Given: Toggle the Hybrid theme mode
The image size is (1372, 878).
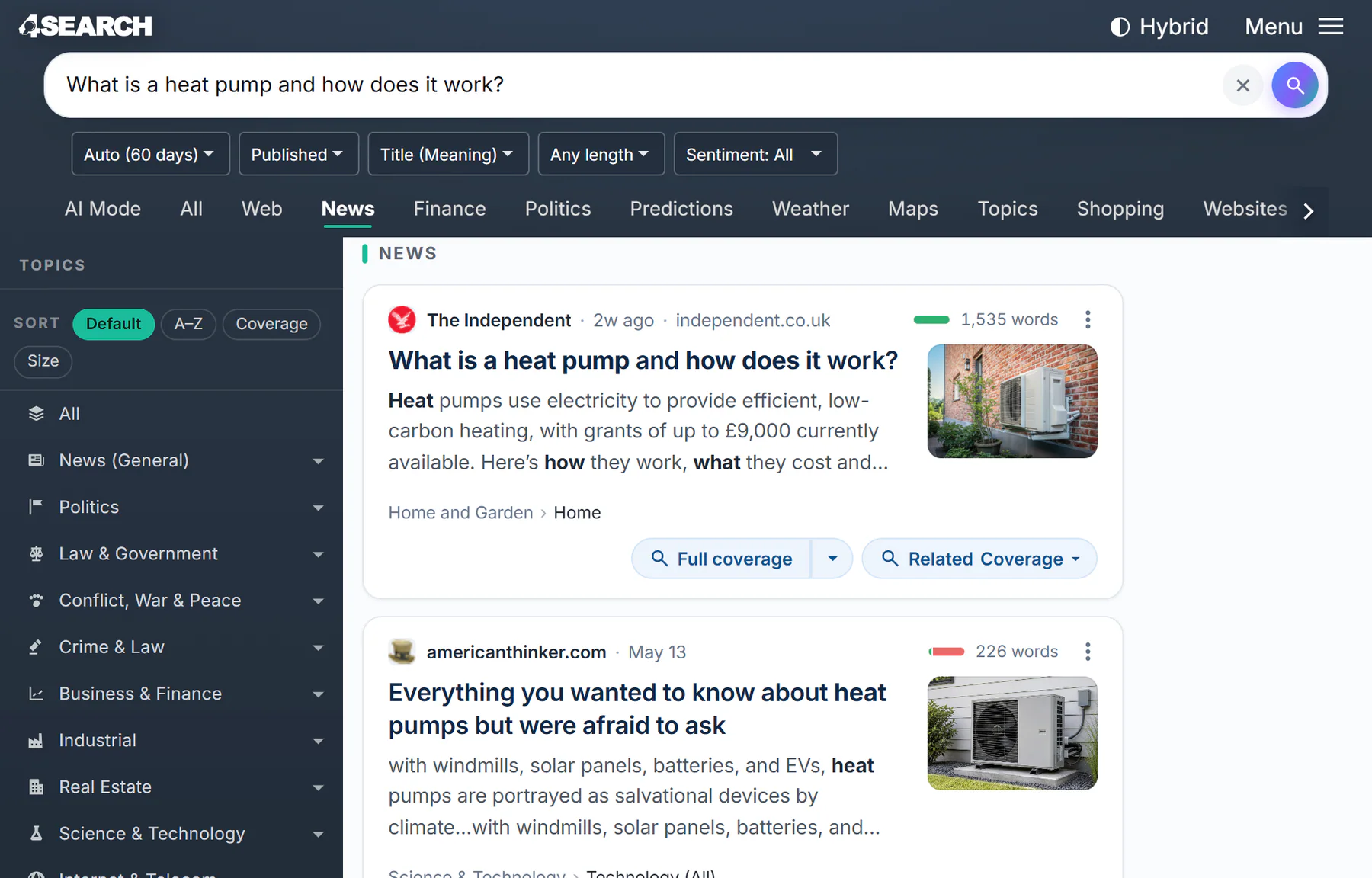Looking at the screenshot, I should tap(1159, 27).
